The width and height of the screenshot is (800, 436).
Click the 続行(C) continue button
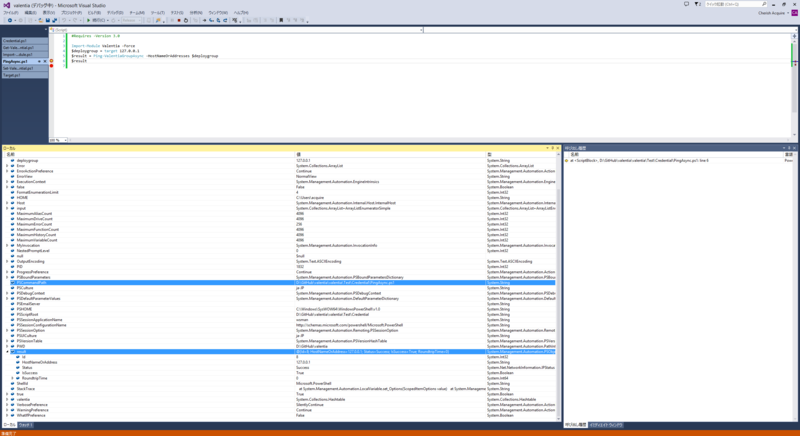[97, 20]
